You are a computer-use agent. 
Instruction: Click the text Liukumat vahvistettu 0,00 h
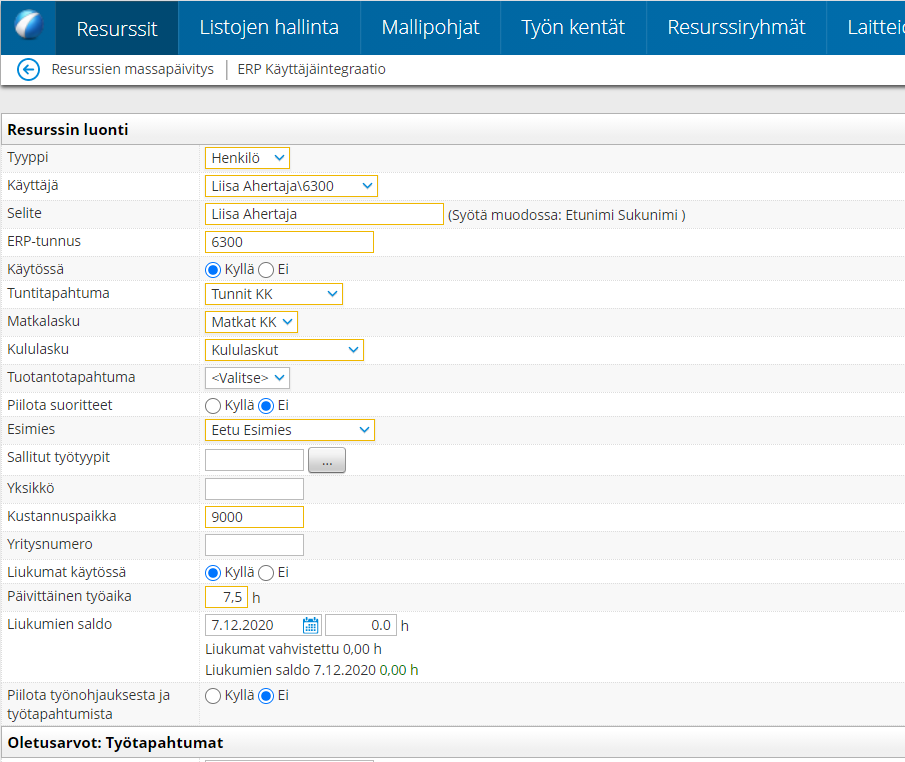click(293, 649)
